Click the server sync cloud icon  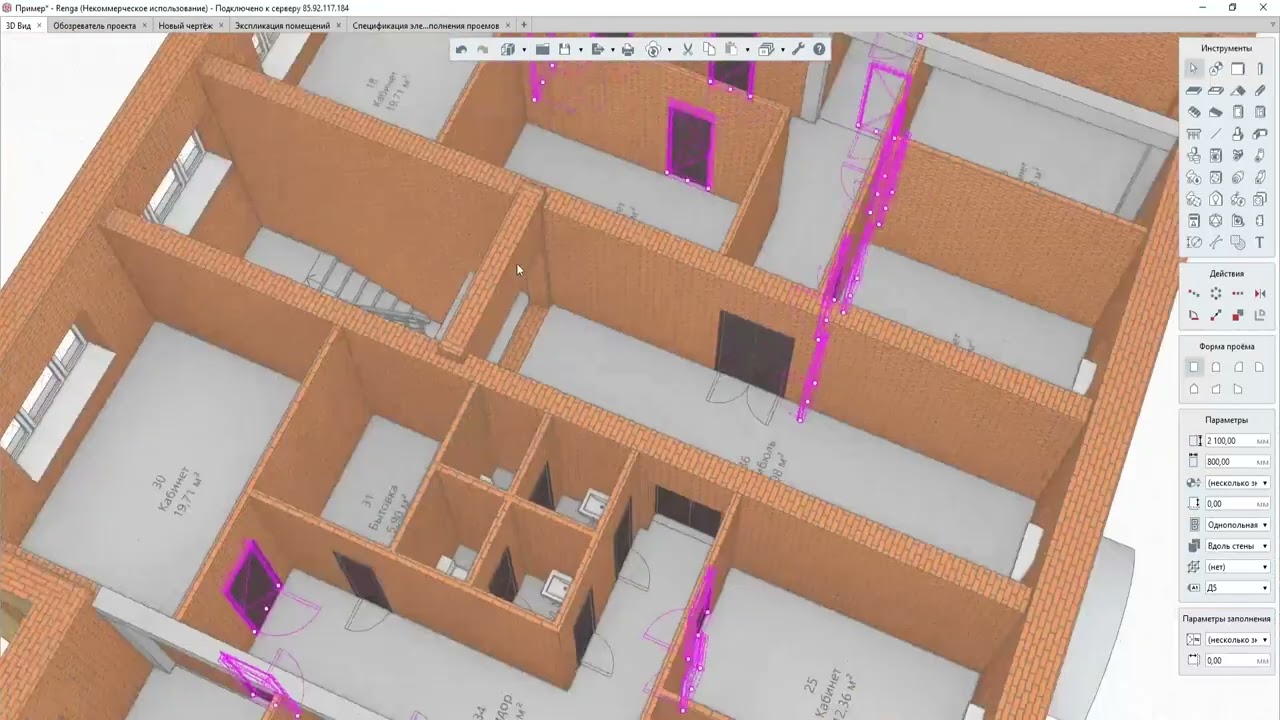pyautogui.click(x=654, y=49)
